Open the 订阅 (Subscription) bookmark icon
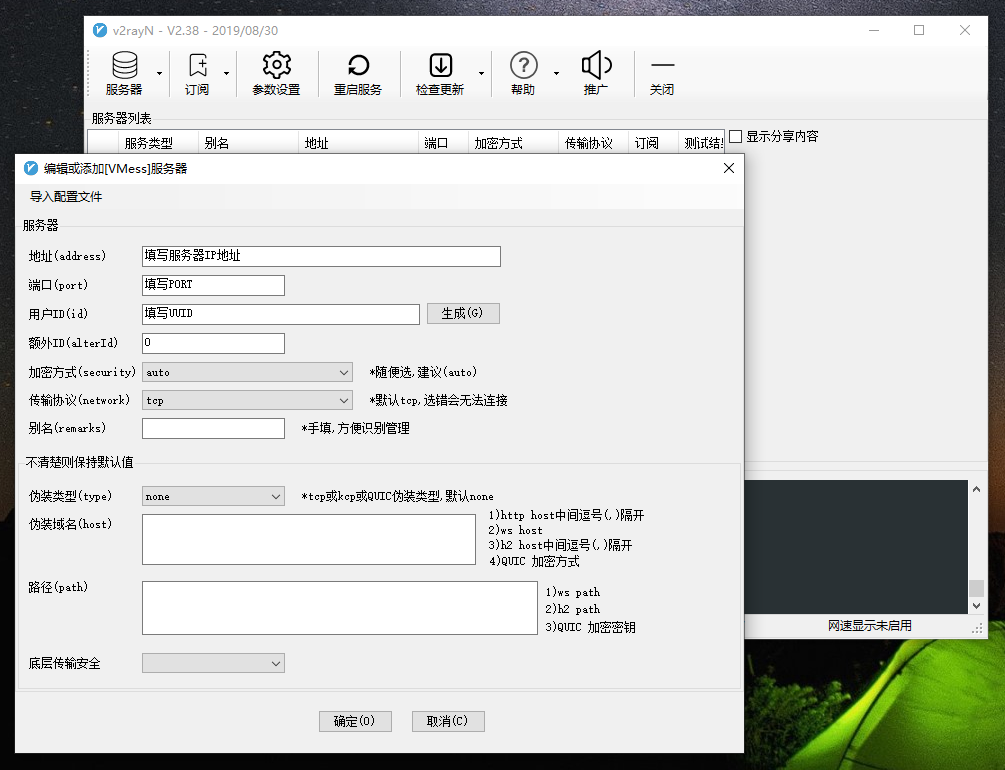Image resolution: width=1005 pixels, height=770 pixels. pos(197,73)
